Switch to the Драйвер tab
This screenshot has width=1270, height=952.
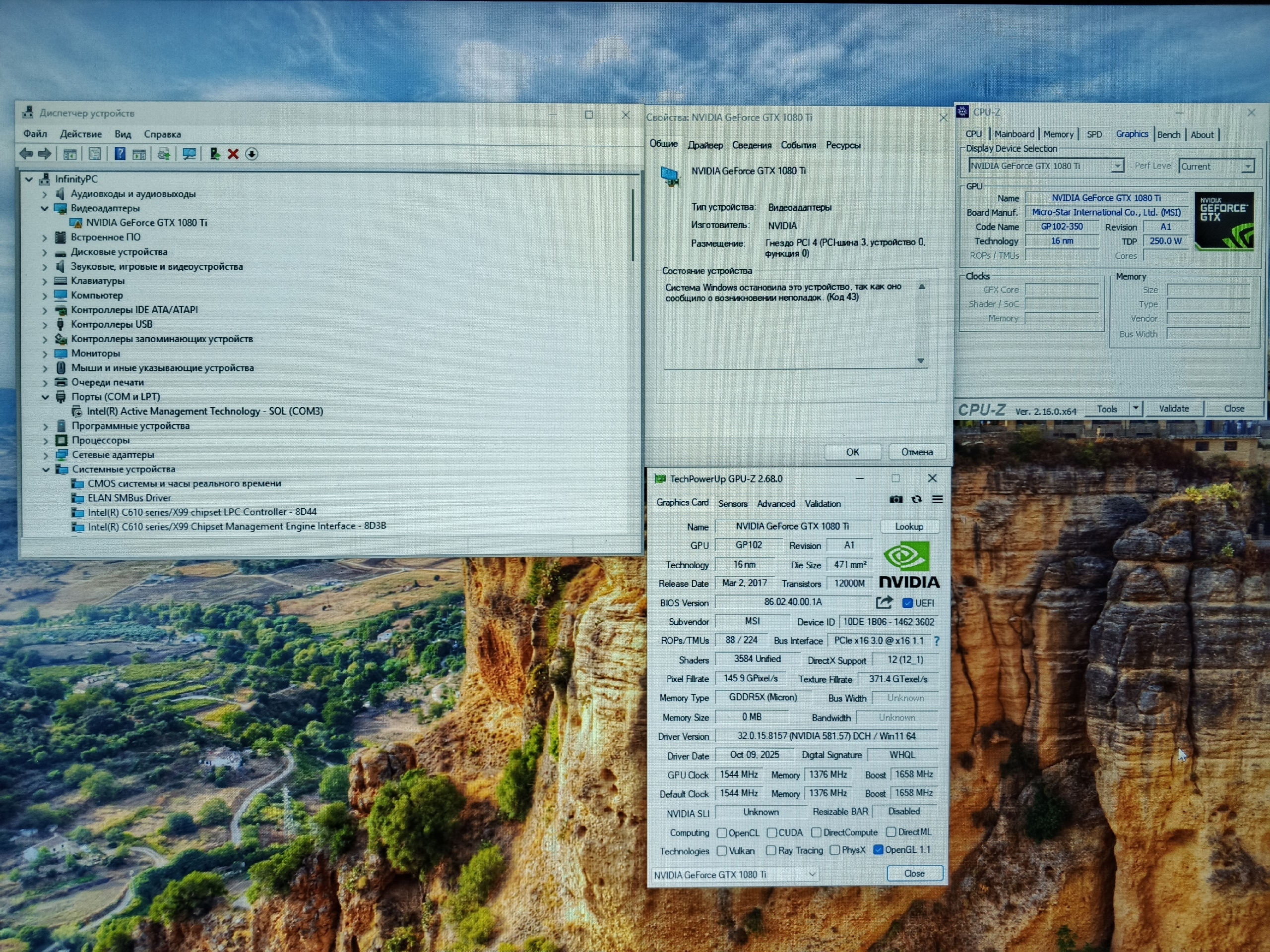pyautogui.click(x=705, y=145)
